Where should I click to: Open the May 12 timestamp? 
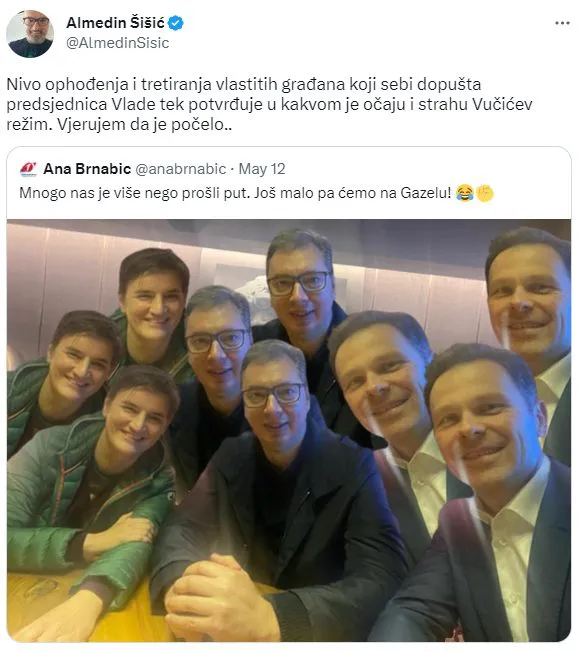coord(262,169)
